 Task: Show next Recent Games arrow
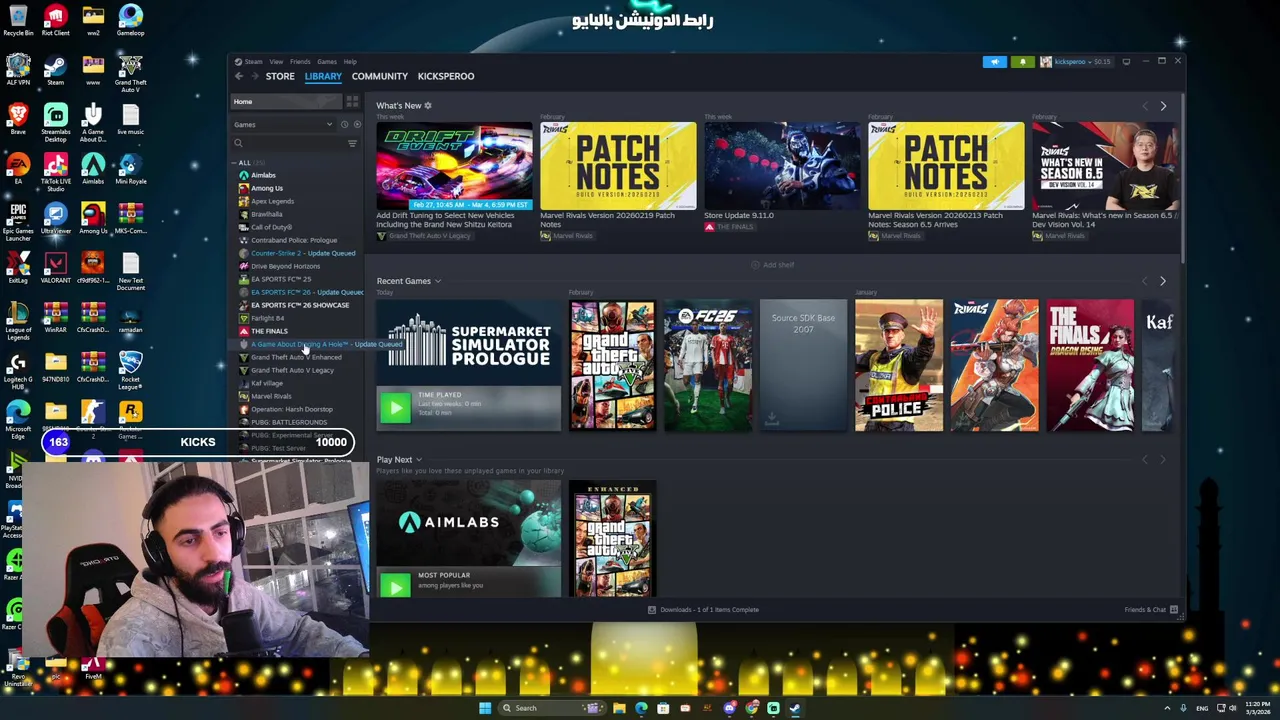point(1163,281)
